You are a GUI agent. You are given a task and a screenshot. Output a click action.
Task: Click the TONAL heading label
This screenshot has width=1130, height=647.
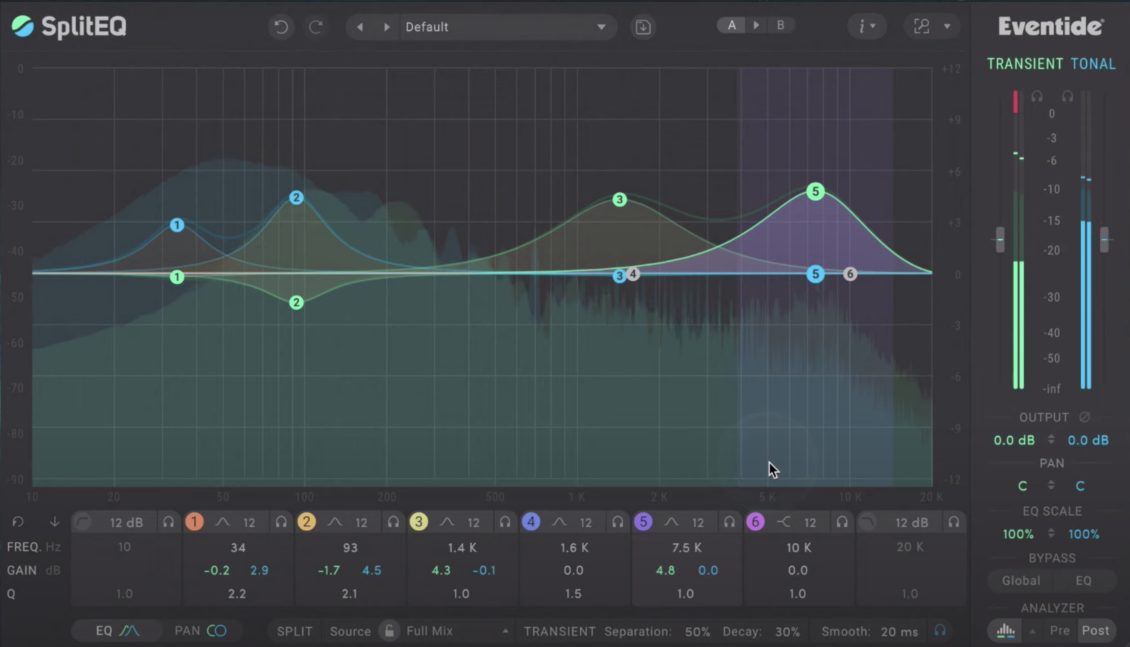pyautogui.click(x=1093, y=64)
